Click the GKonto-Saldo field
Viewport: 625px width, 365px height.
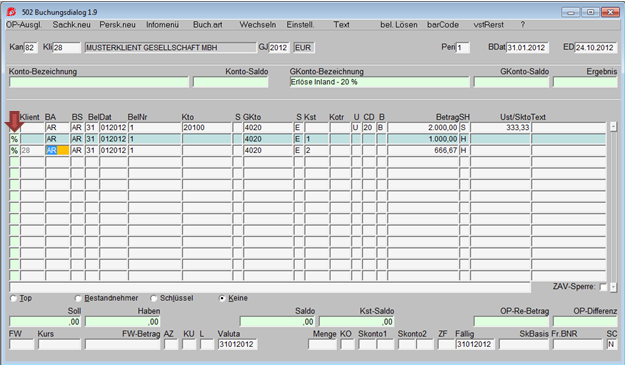coord(511,82)
